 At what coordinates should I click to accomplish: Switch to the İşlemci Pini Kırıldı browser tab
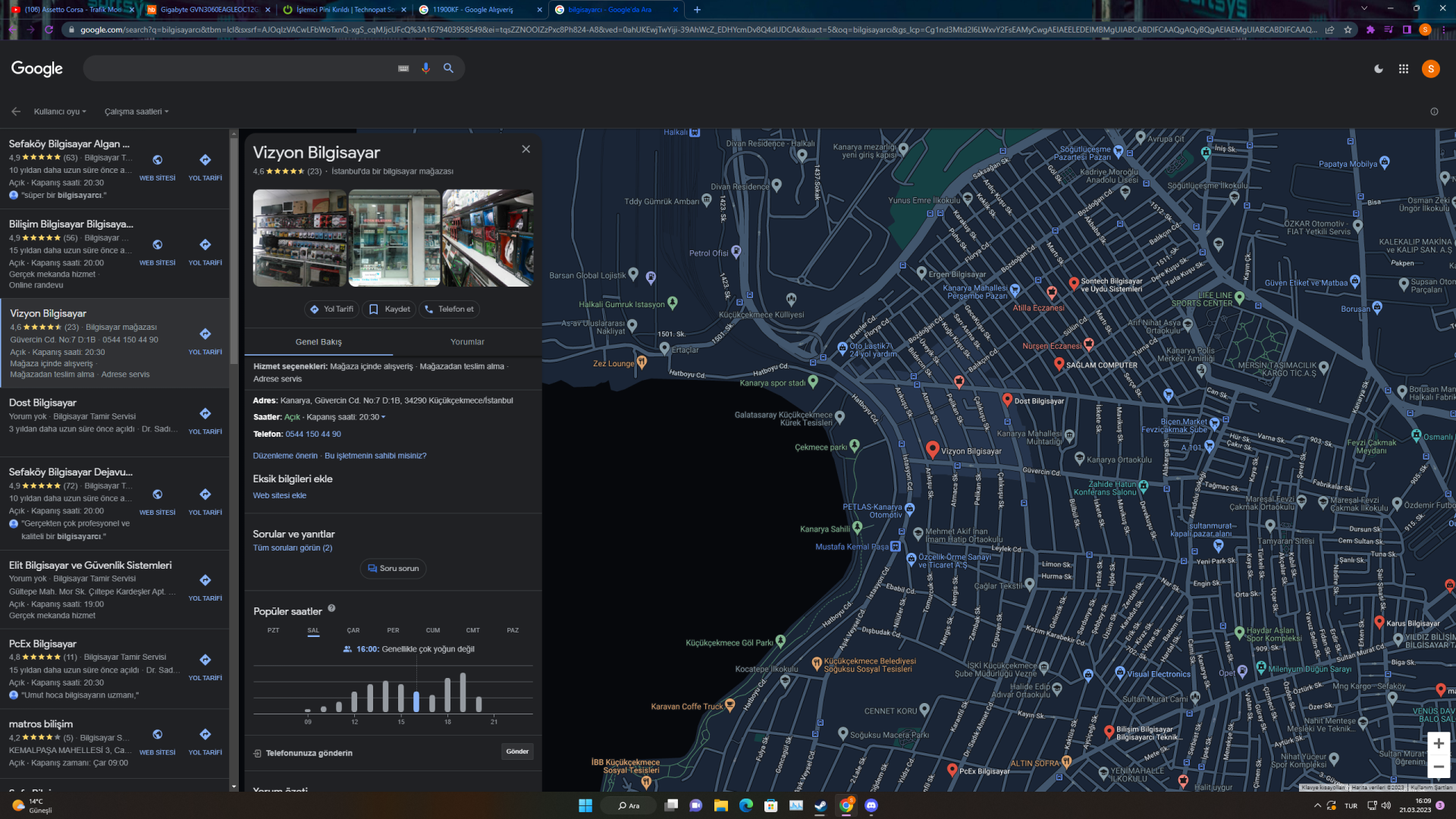click(x=345, y=10)
